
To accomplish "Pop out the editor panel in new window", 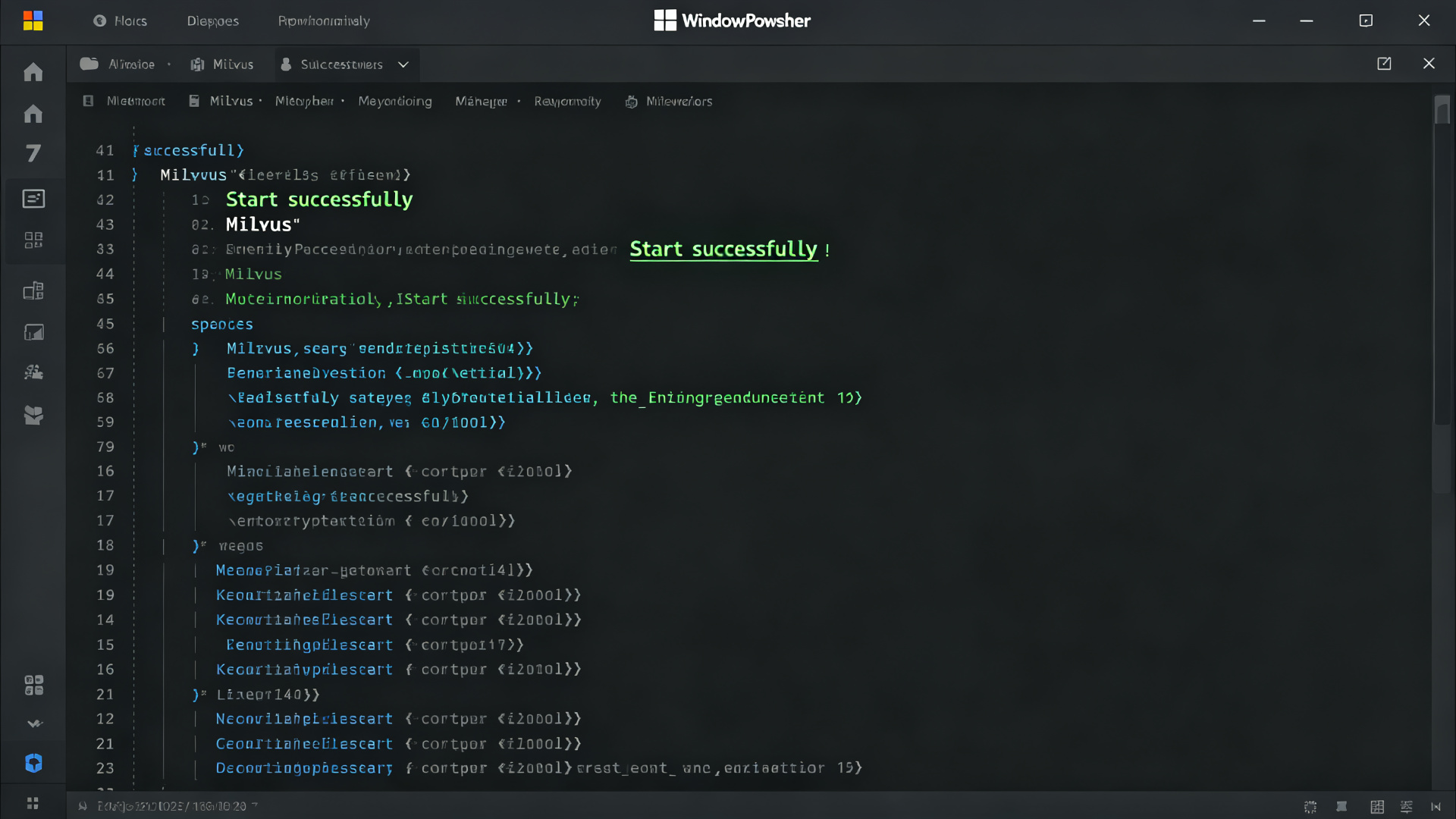I will click(1384, 64).
